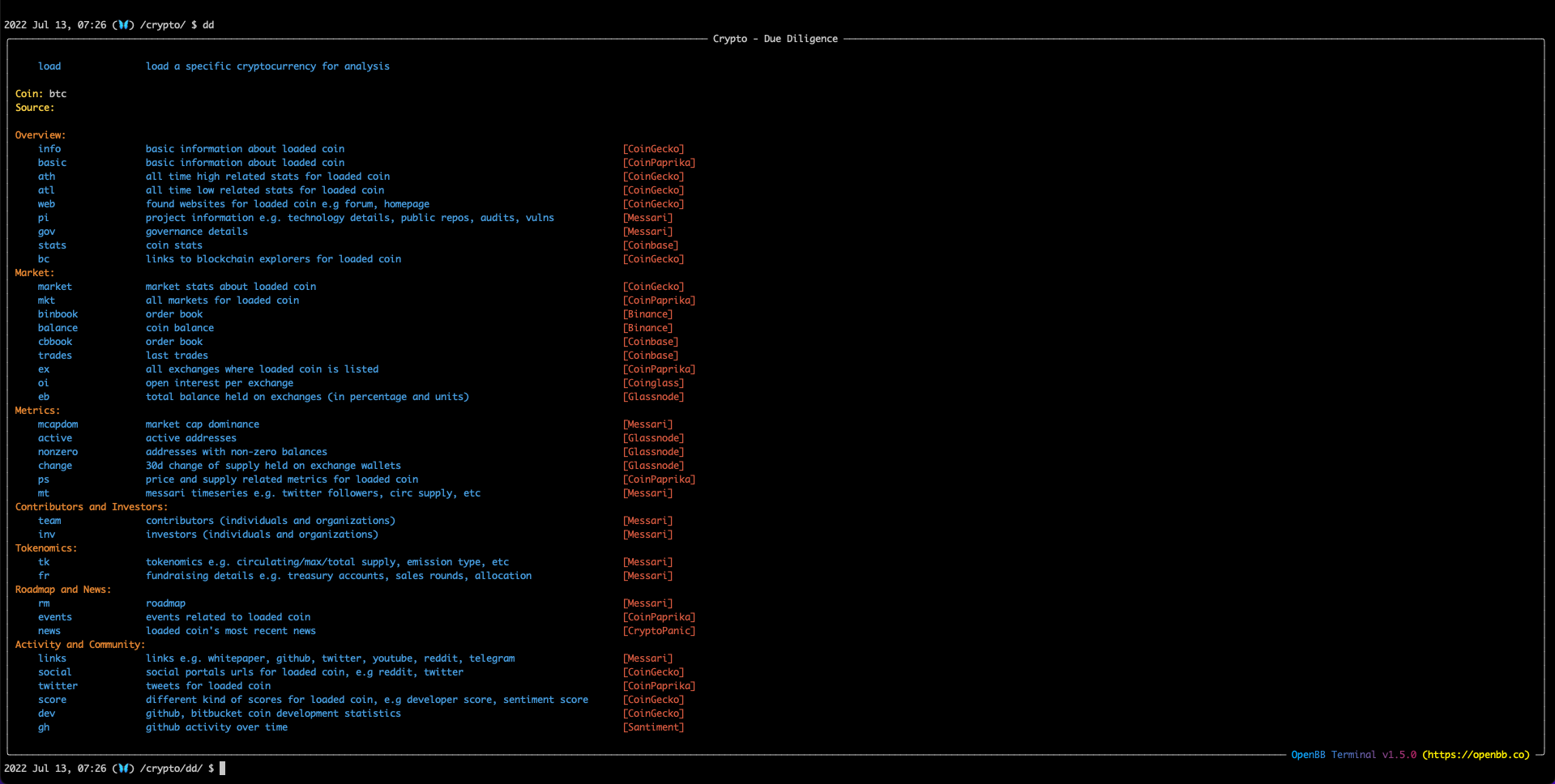1555x784 pixels.
Task: Click the 'active' command under Metrics
Action: click(55, 438)
